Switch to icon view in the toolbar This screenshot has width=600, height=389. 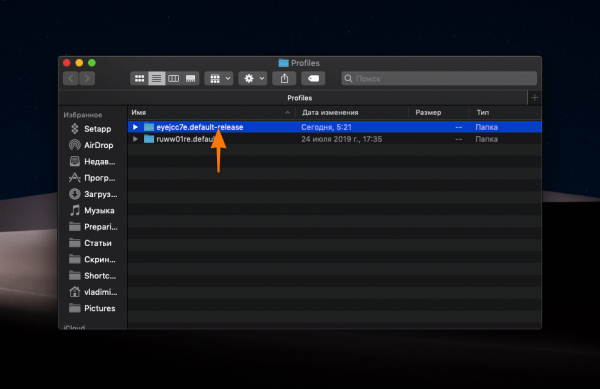click(x=139, y=78)
